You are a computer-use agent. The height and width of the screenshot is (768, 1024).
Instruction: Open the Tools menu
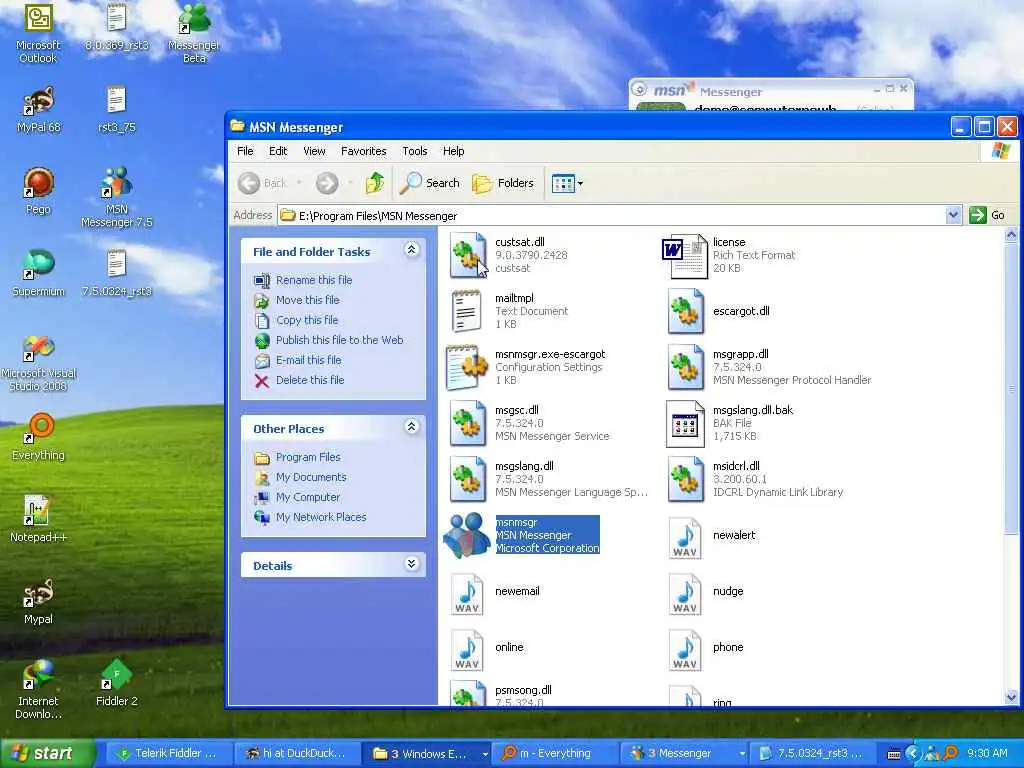pos(415,151)
